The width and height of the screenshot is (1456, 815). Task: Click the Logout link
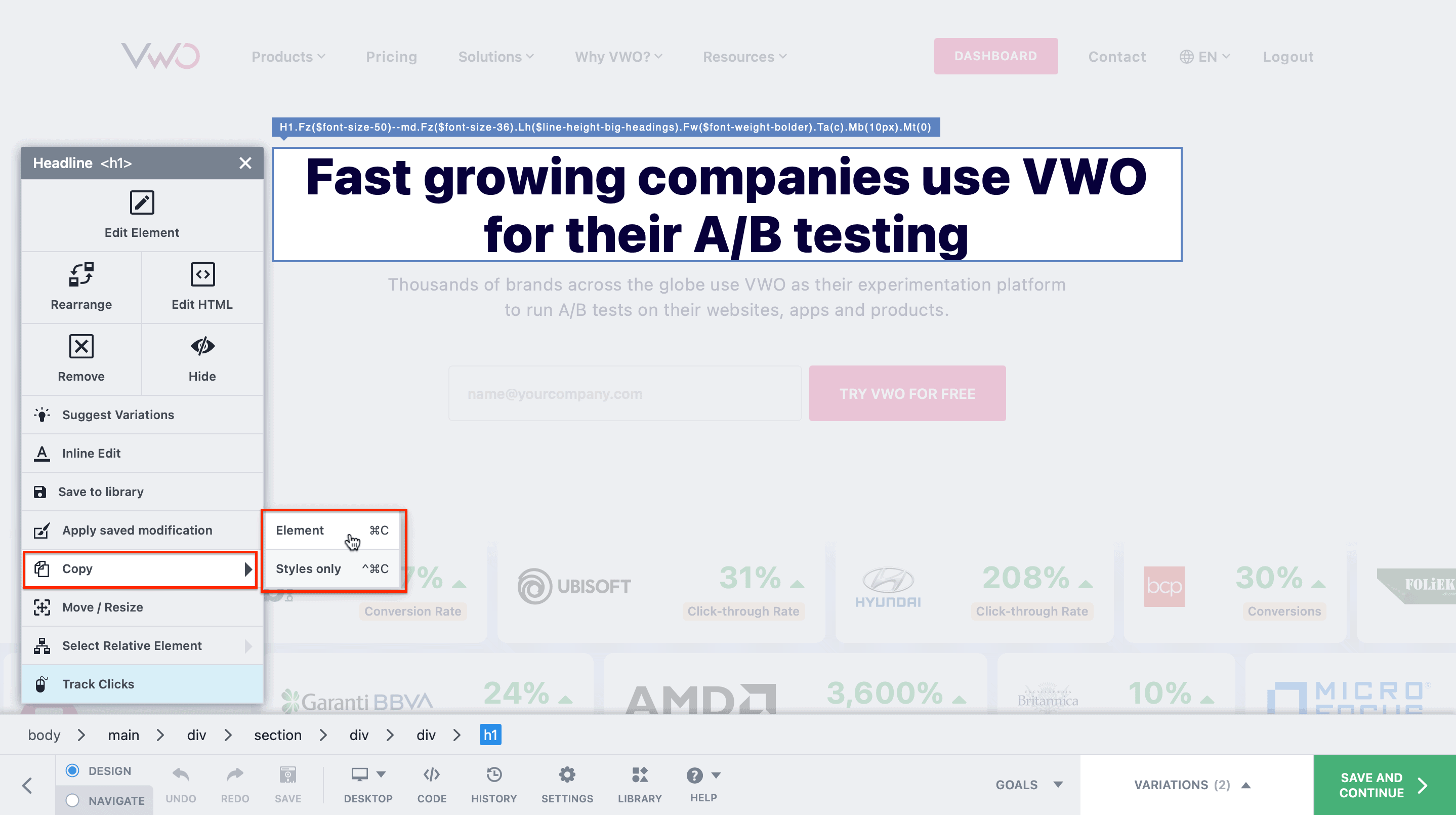[x=1287, y=57]
